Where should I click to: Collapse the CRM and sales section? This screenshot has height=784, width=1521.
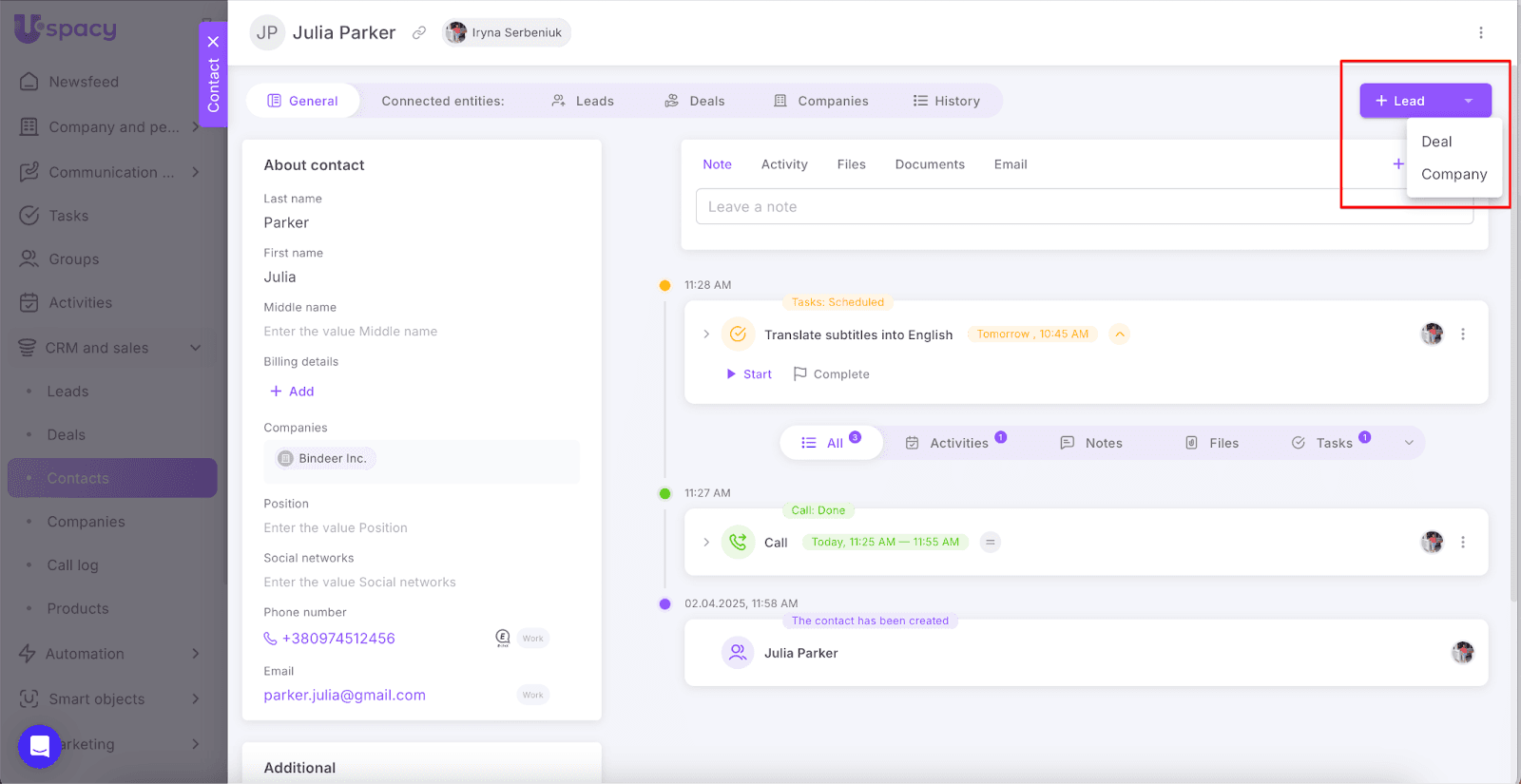[x=195, y=348]
